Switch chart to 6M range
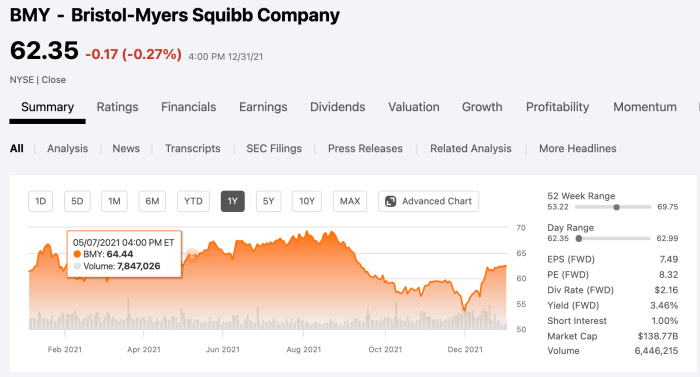 click(x=152, y=201)
